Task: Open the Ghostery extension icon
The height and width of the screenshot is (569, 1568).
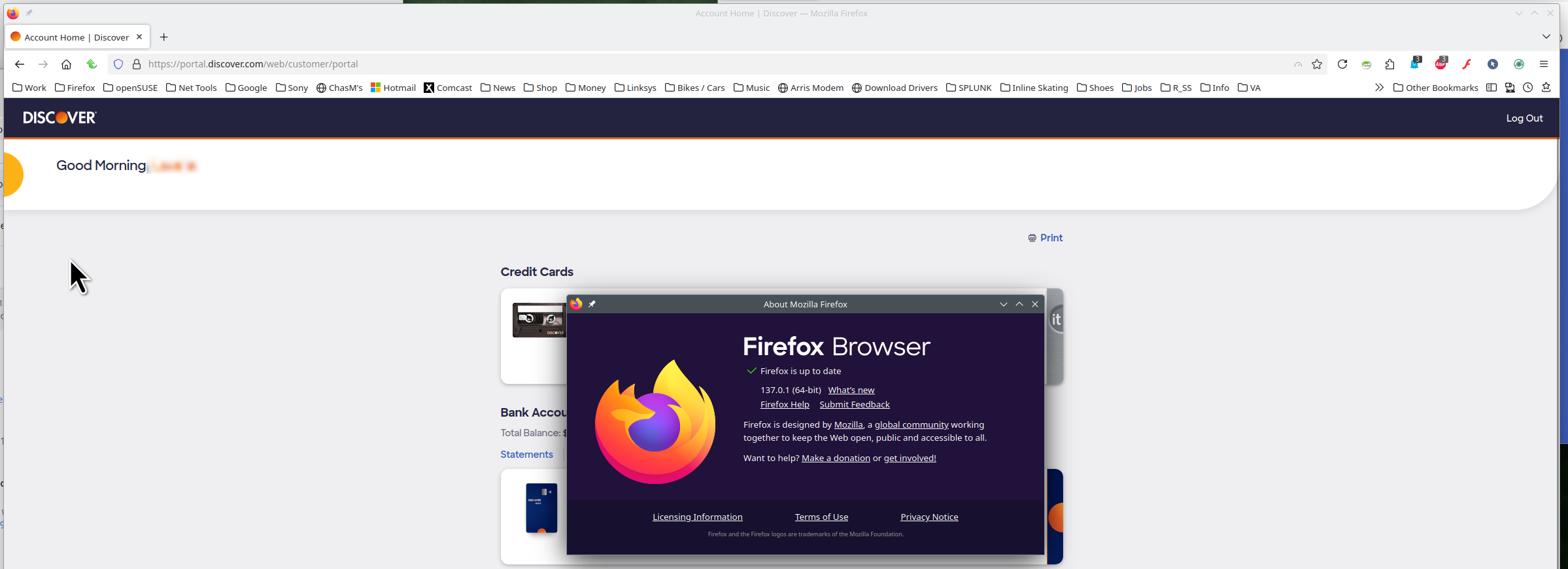Action: pyautogui.click(x=1416, y=63)
